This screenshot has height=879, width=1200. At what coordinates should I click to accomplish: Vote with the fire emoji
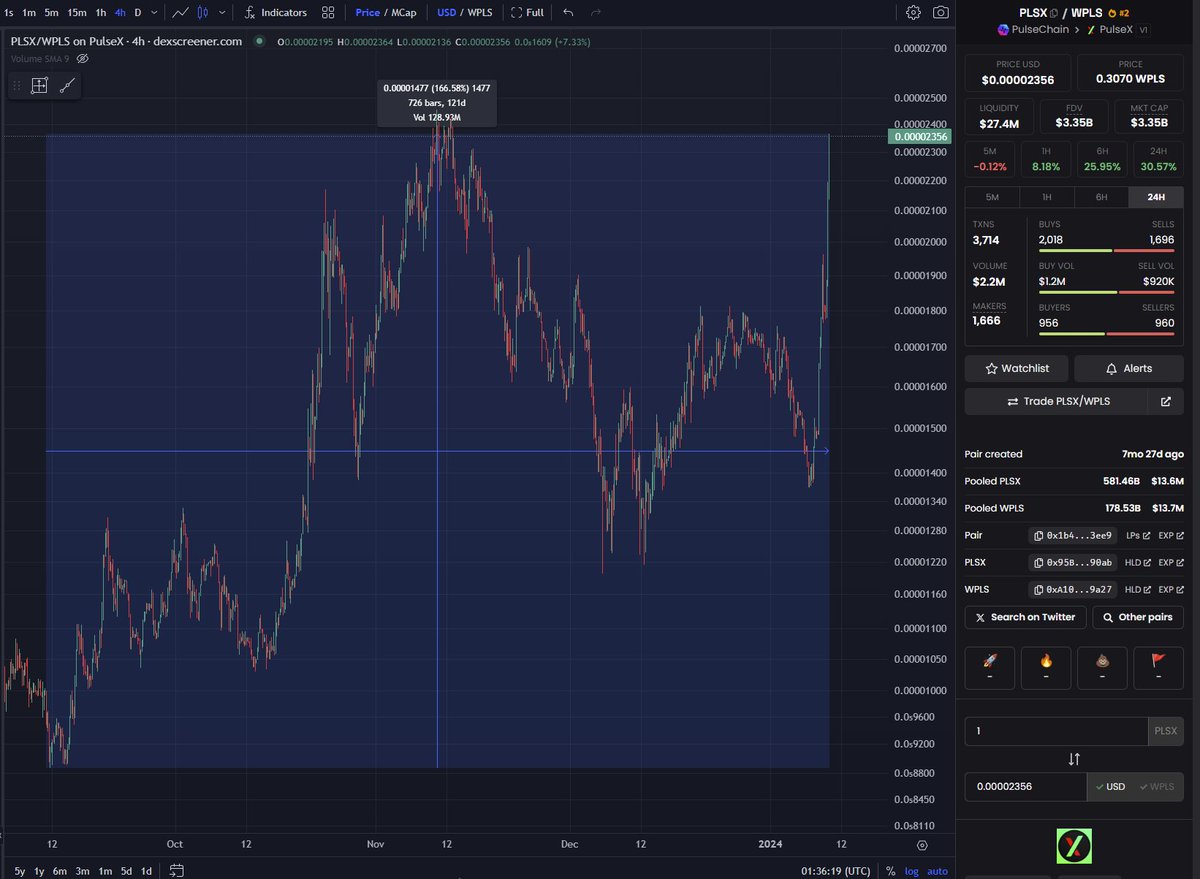1046,668
